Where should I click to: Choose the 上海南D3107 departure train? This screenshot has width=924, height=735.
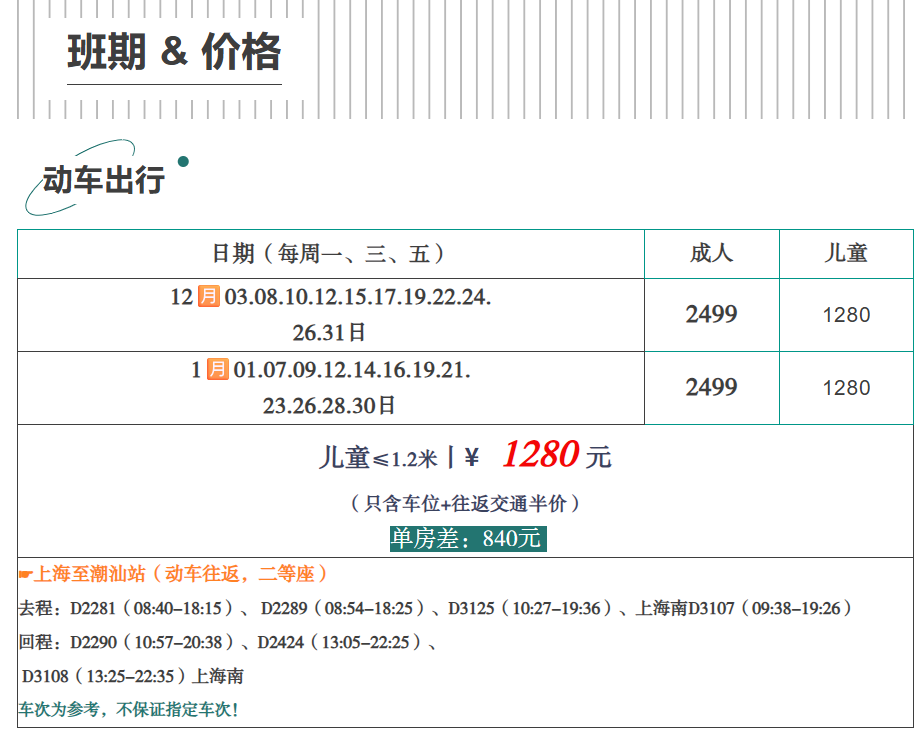coord(743,608)
